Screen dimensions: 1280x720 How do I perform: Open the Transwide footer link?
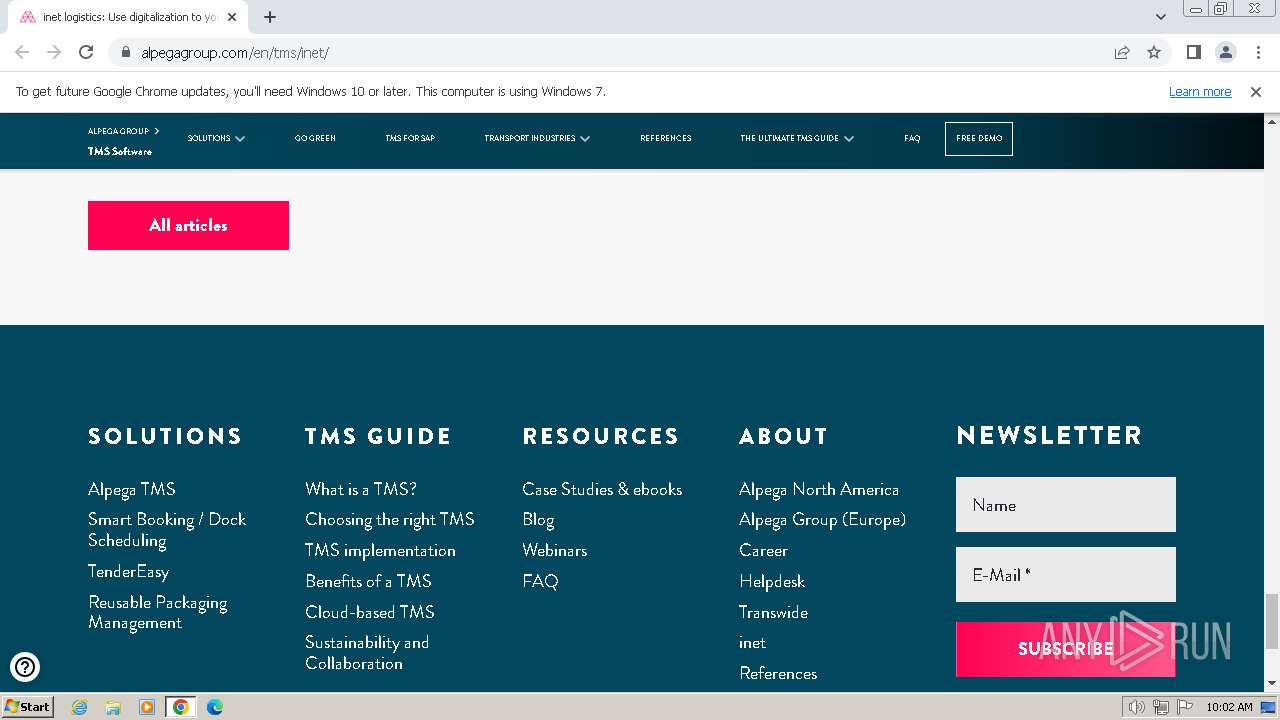[773, 612]
